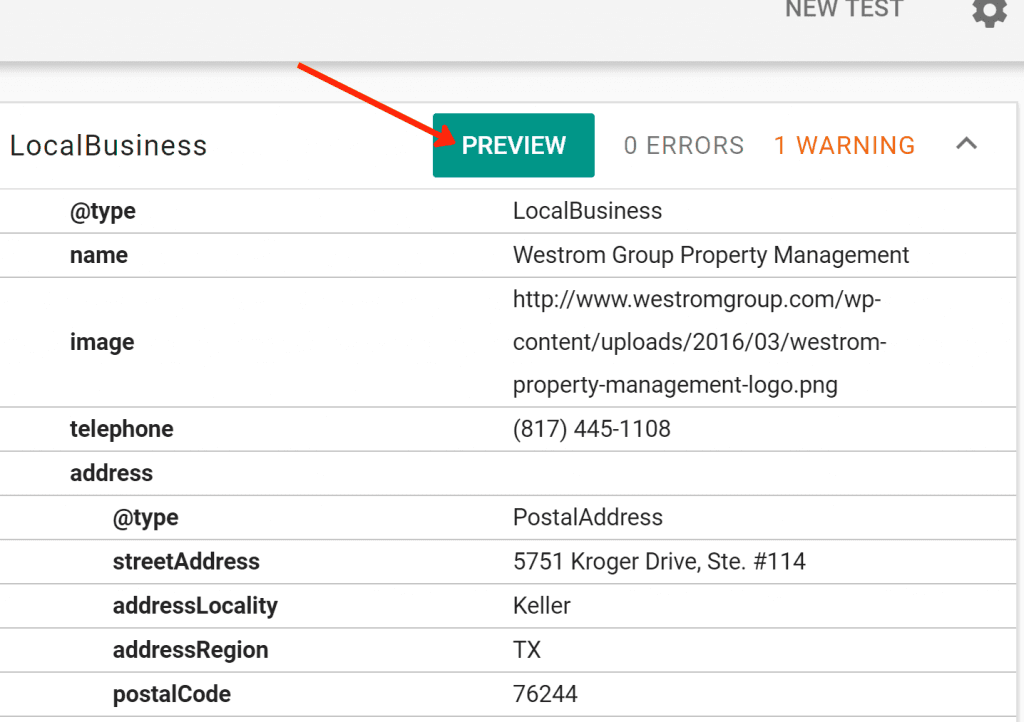Click the telephone property label
The height and width of the screenshot is (722, 1024).
pos(121,429)
